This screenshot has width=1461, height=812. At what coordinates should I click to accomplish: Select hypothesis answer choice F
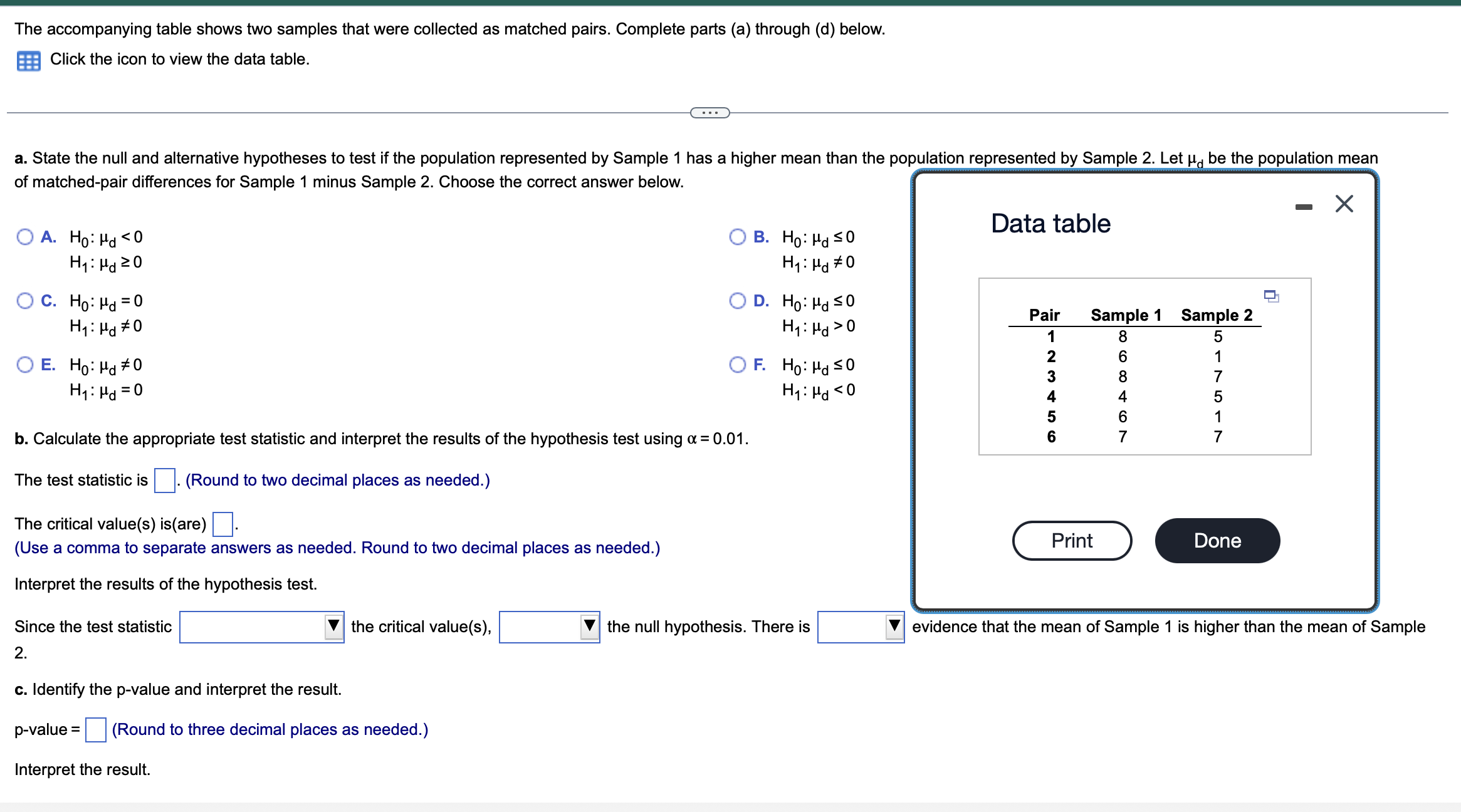(738, 365)
